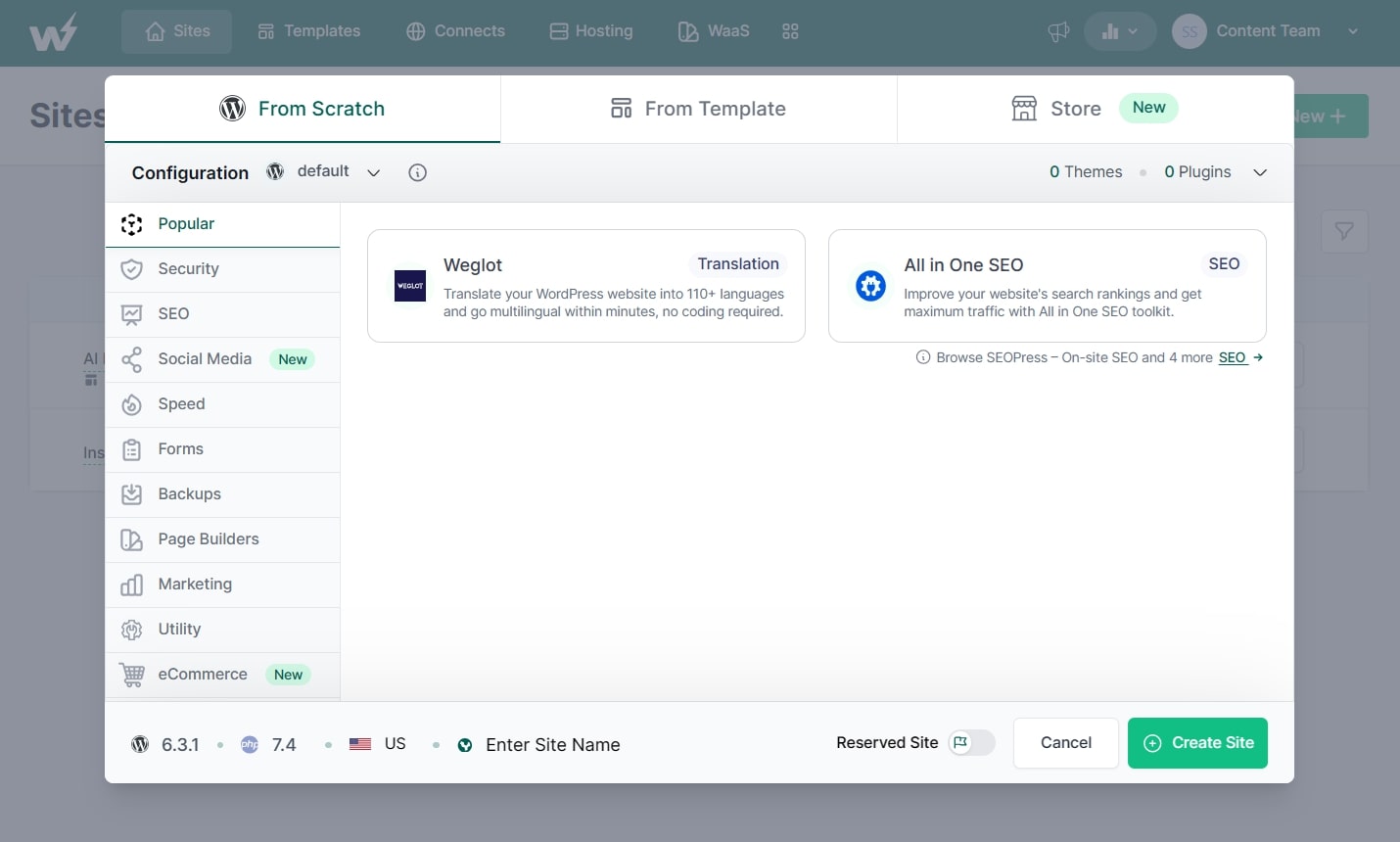Select the SEO category in sidebar
Viewport: 1400px width, 842px height.
coord(222,314)
